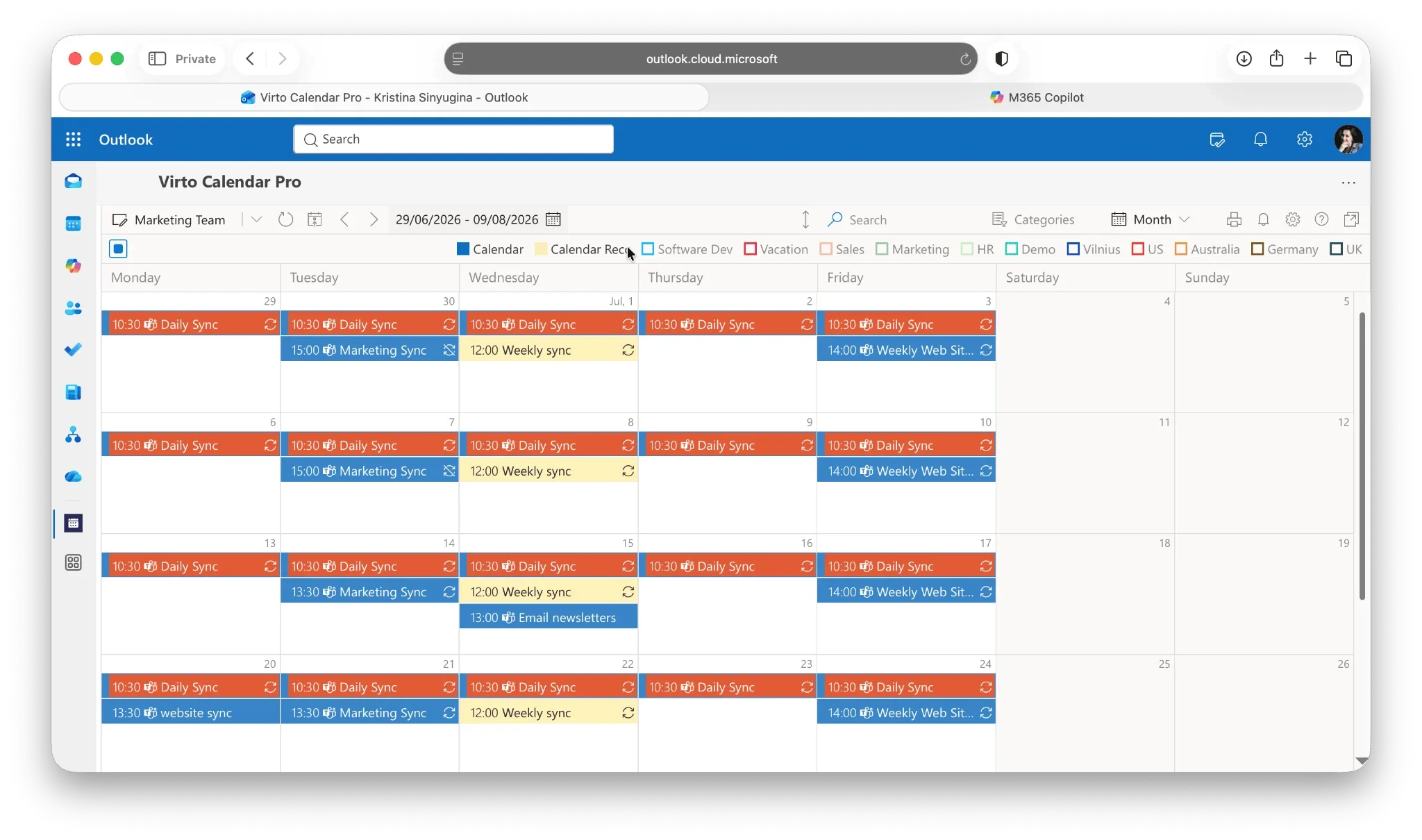1422x840 pixels.
Task: Toggle Germany calendar checkbox
Action: [1257, 249]
